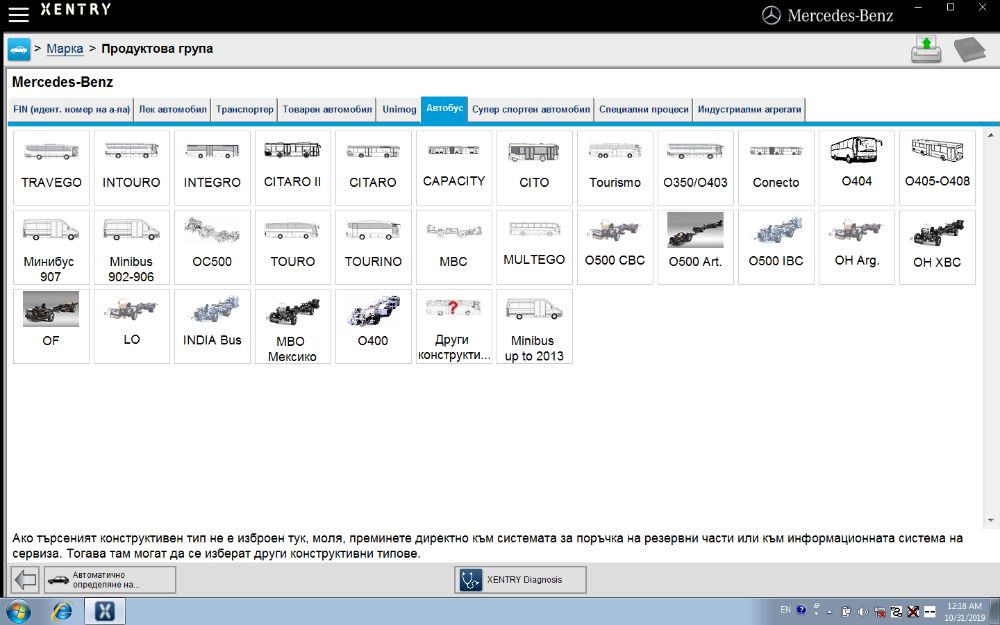Click the blue car home icon

coord(18,49)
